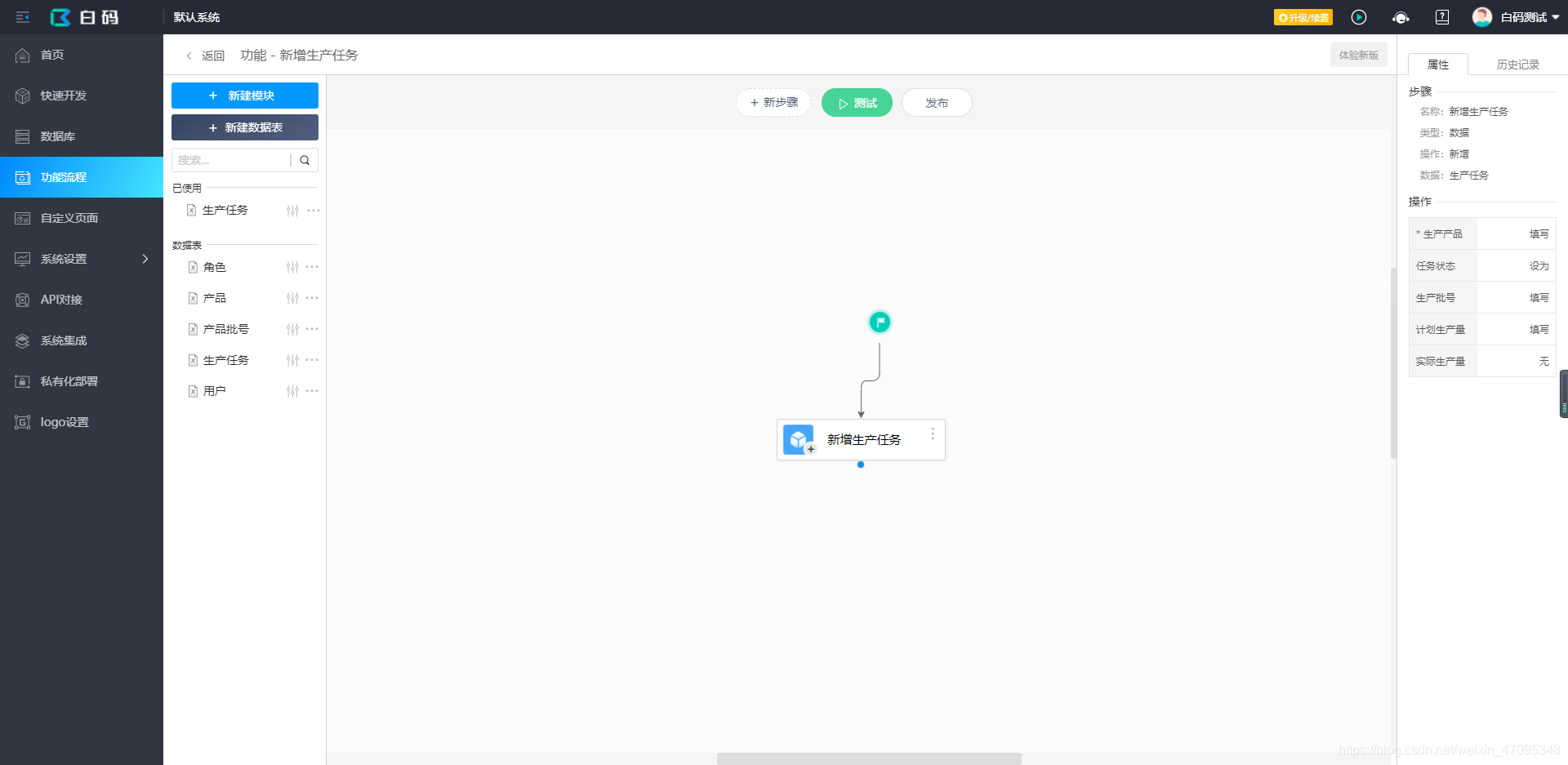
Task: Click the 新建模块 button
Action: (x=245, y=96)
